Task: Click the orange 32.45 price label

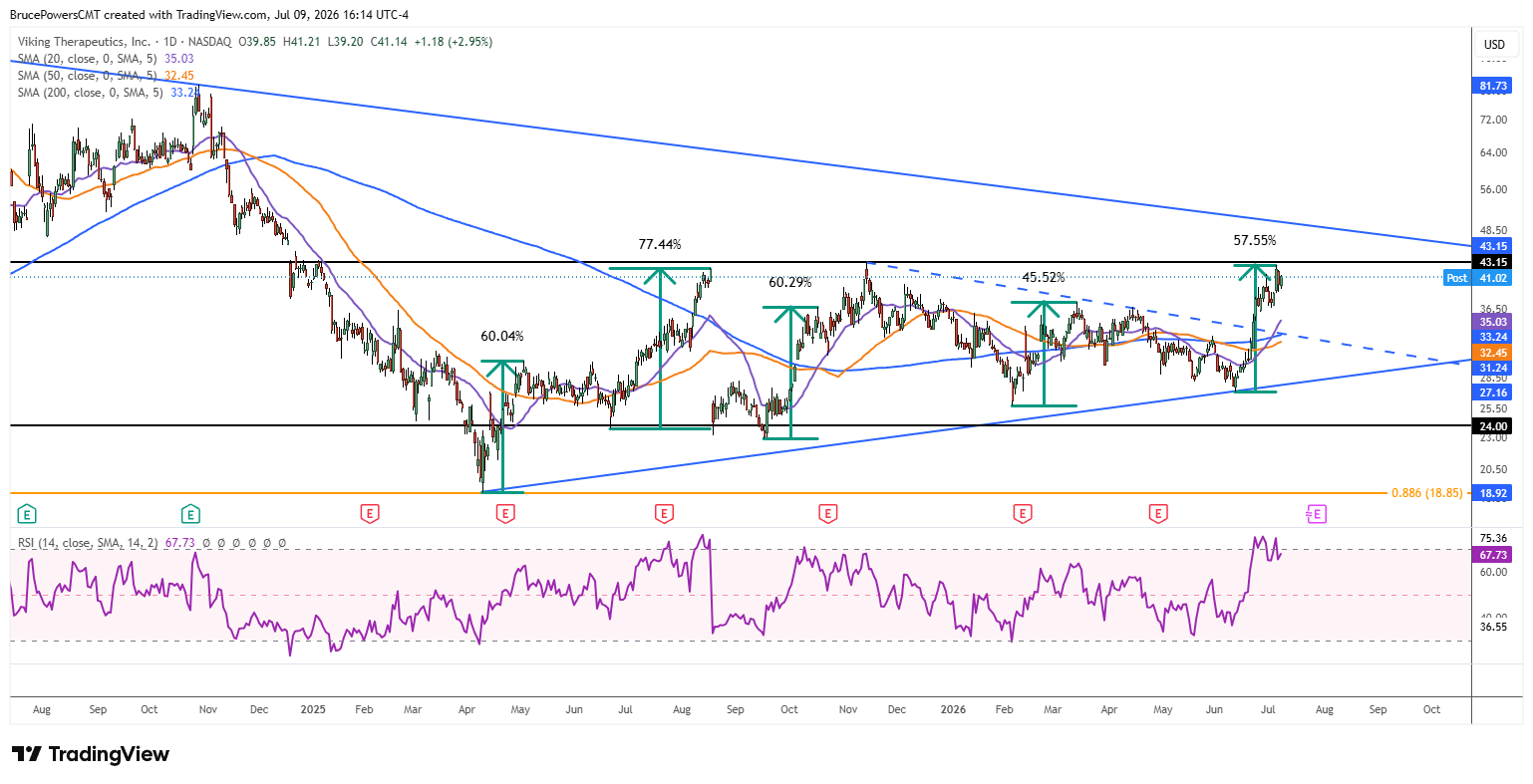Action: [1493, 353]
